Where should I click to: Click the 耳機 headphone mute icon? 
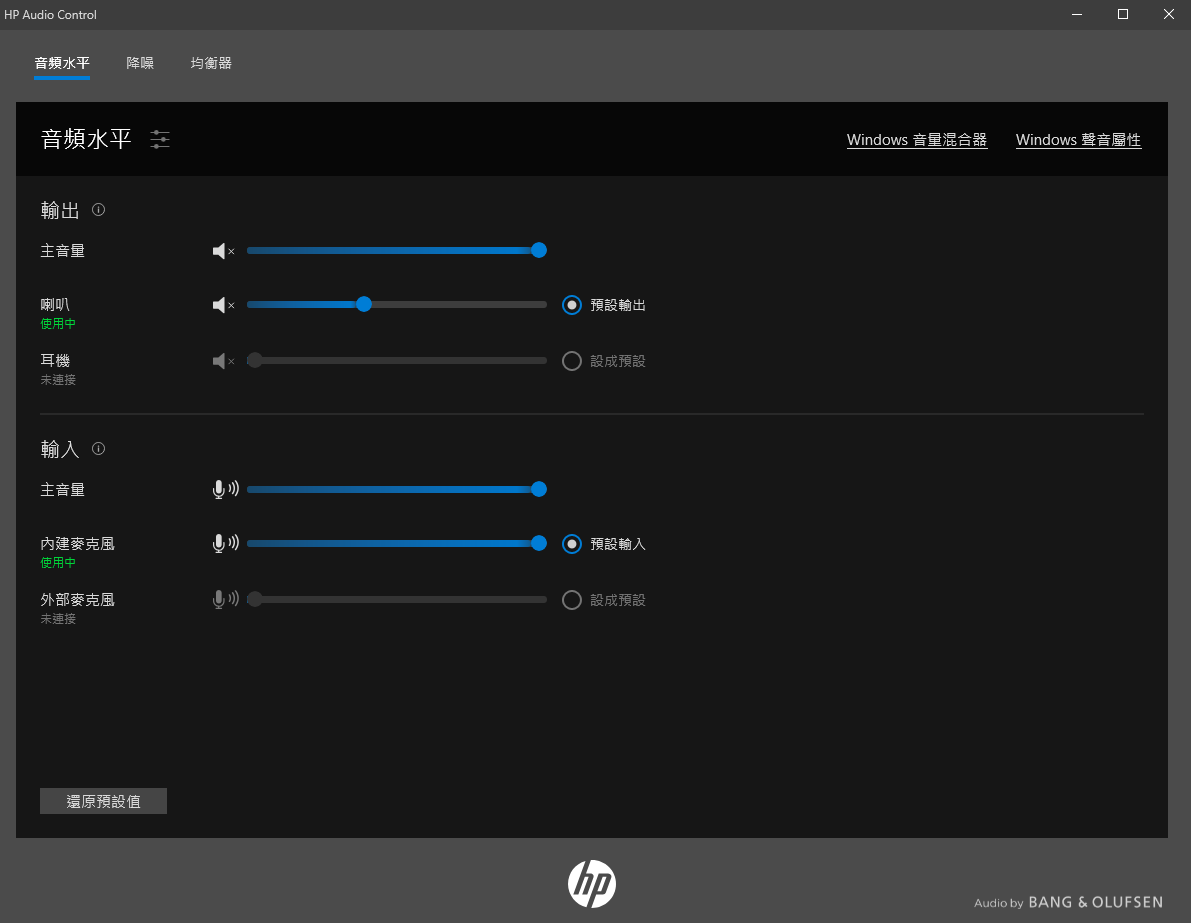(x=223, y=361)
